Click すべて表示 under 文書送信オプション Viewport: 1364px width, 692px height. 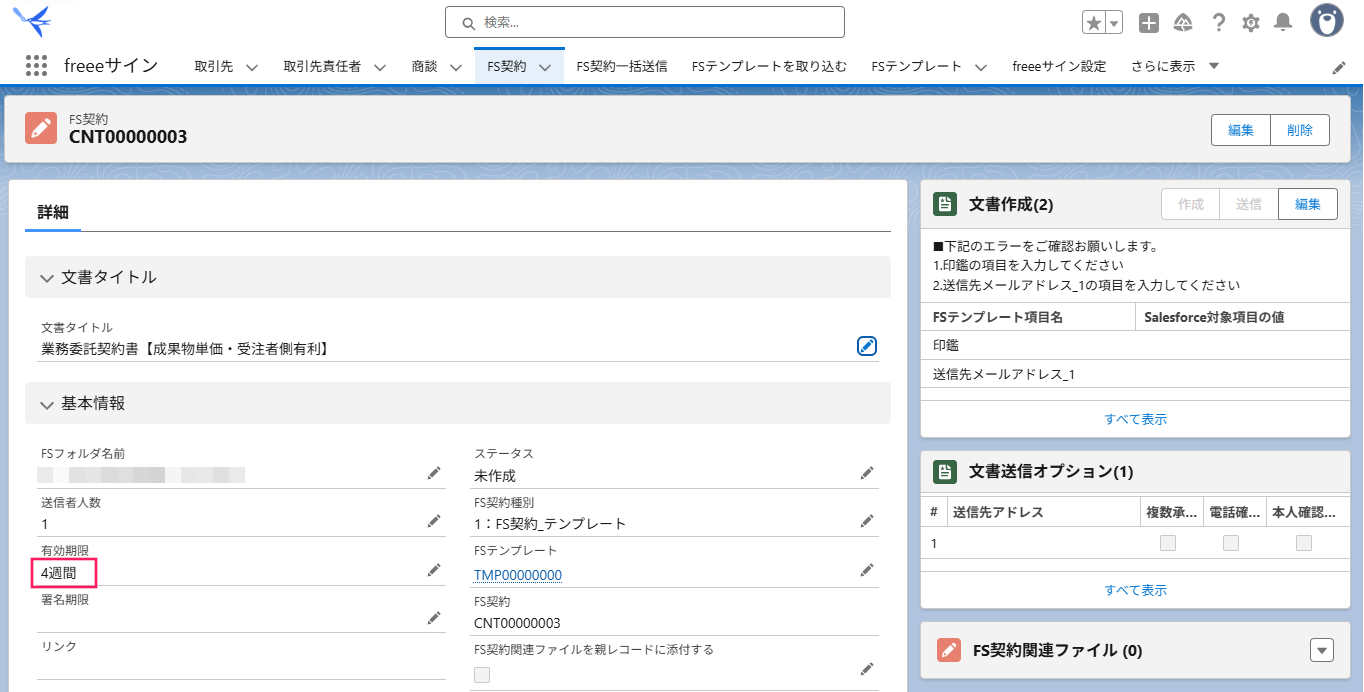pos(1135,590)
